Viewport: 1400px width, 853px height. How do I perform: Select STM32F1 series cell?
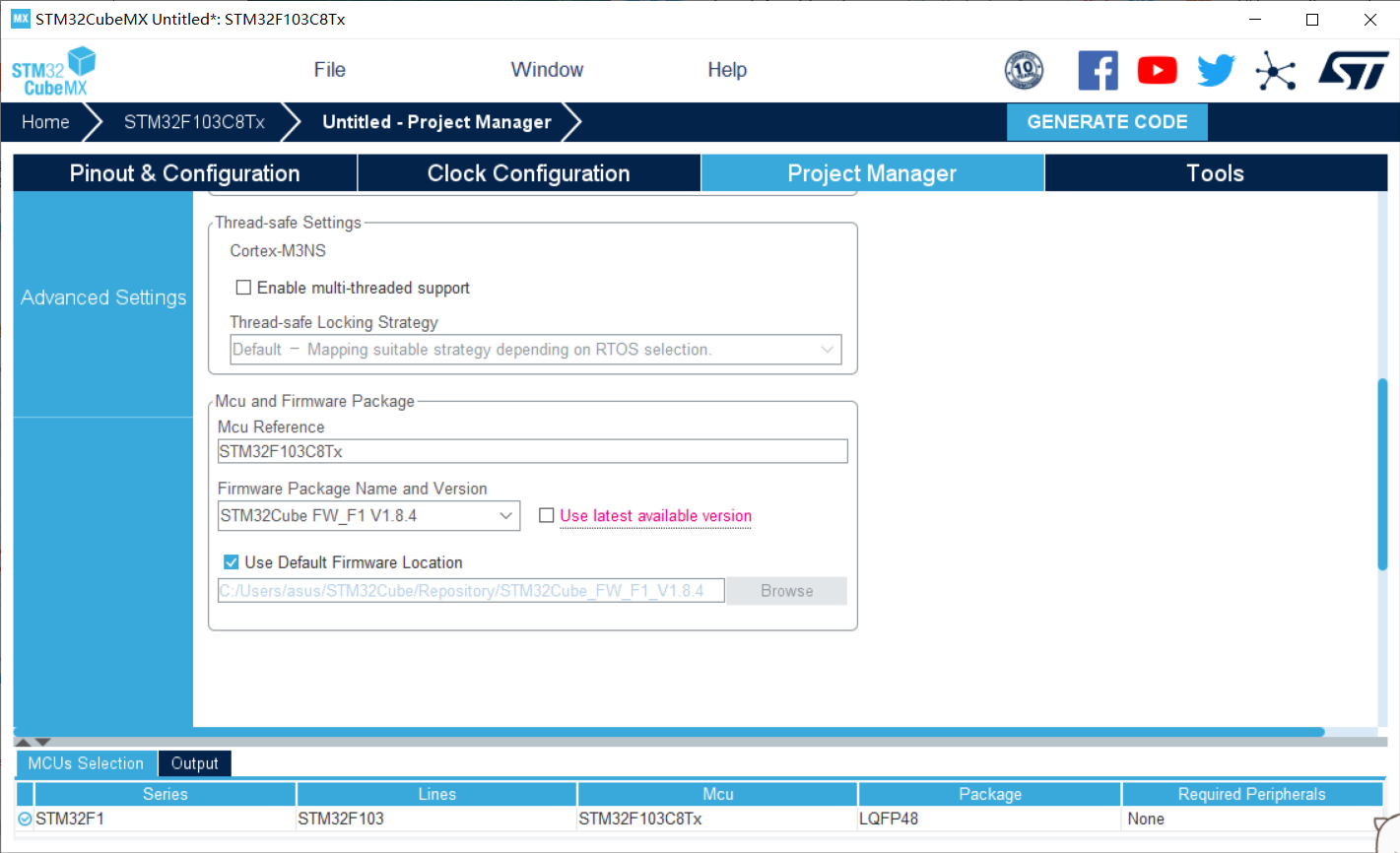click(x=165, y=819)
